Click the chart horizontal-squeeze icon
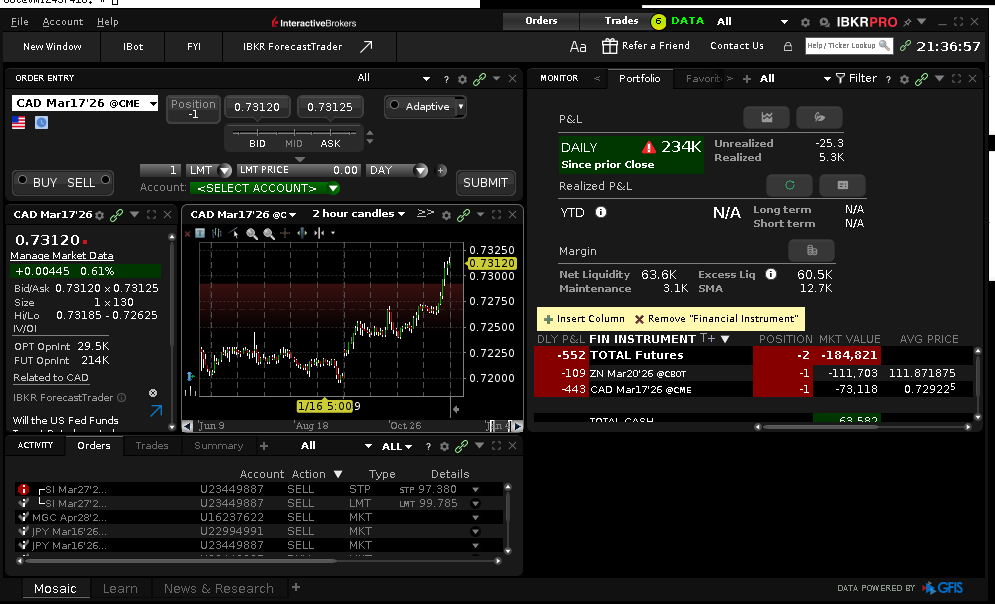995x604 pixels. 319,233
